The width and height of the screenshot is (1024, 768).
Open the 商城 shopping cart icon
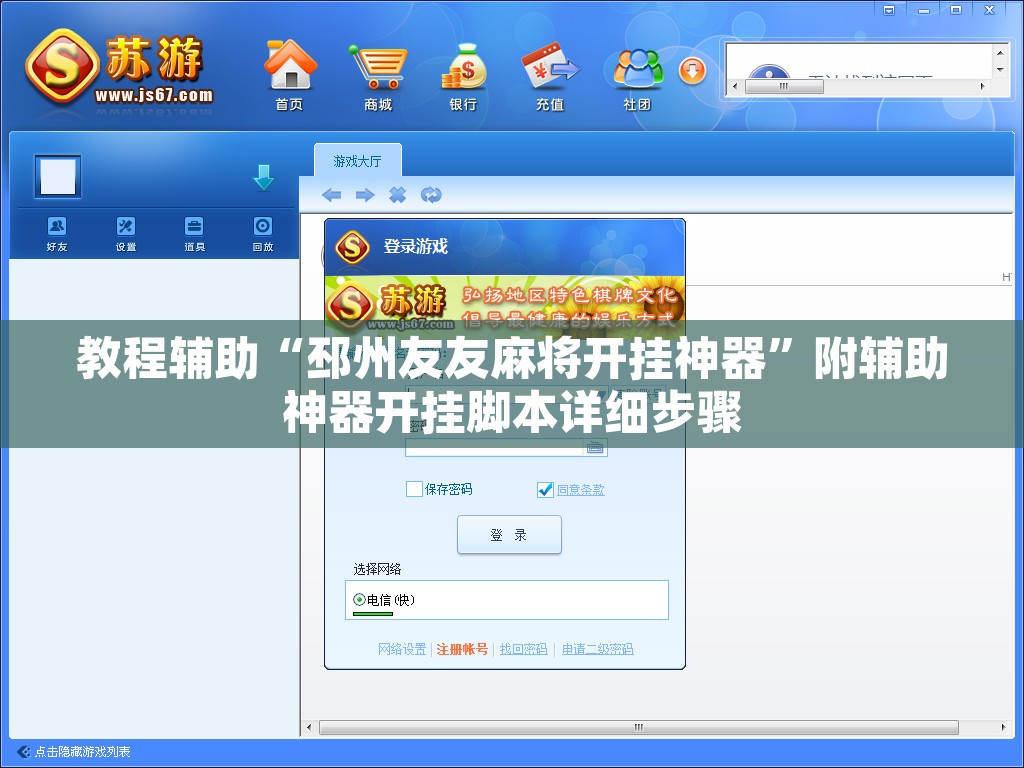[377, 75]
